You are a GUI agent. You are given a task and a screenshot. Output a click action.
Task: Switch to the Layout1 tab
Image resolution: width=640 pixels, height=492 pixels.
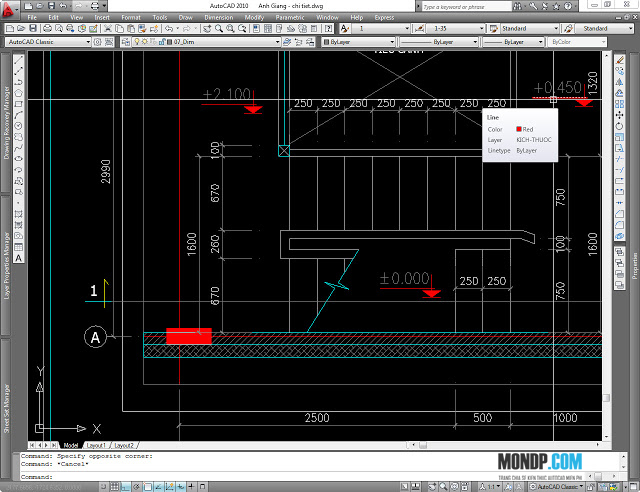96,445
